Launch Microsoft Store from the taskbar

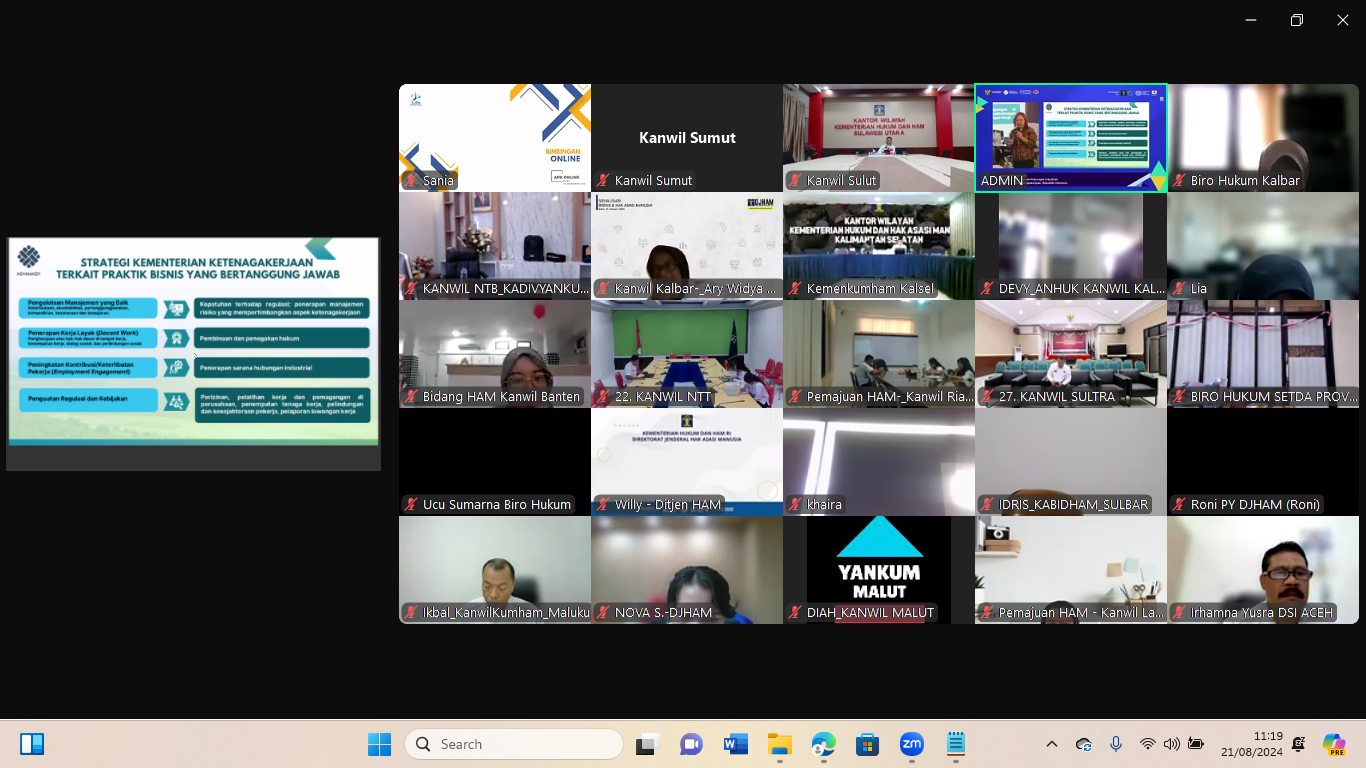coord(867,744)
